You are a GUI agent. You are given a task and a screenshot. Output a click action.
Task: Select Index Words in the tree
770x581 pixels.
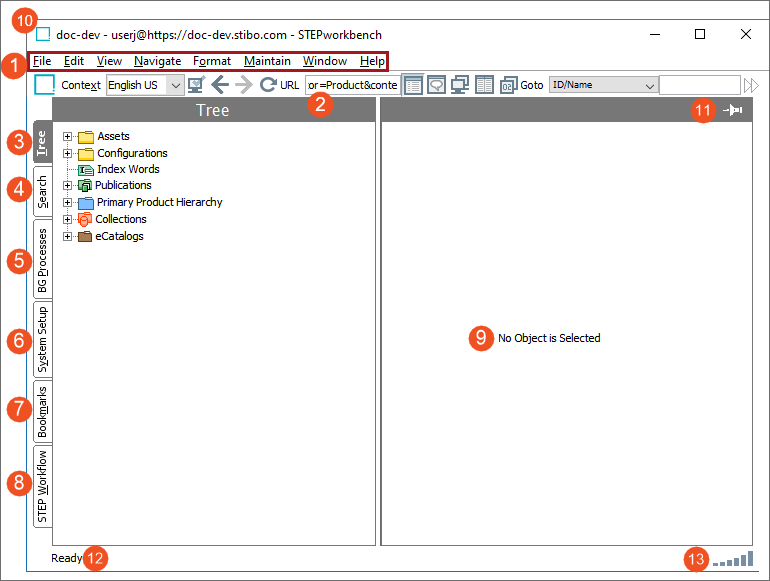(x=128, y=169)
